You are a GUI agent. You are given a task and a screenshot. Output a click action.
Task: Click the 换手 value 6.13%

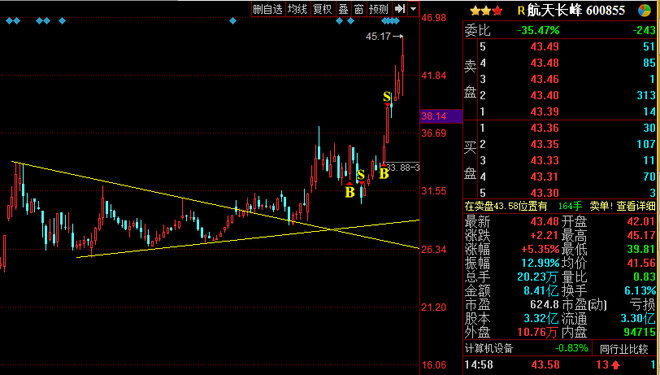640,291
